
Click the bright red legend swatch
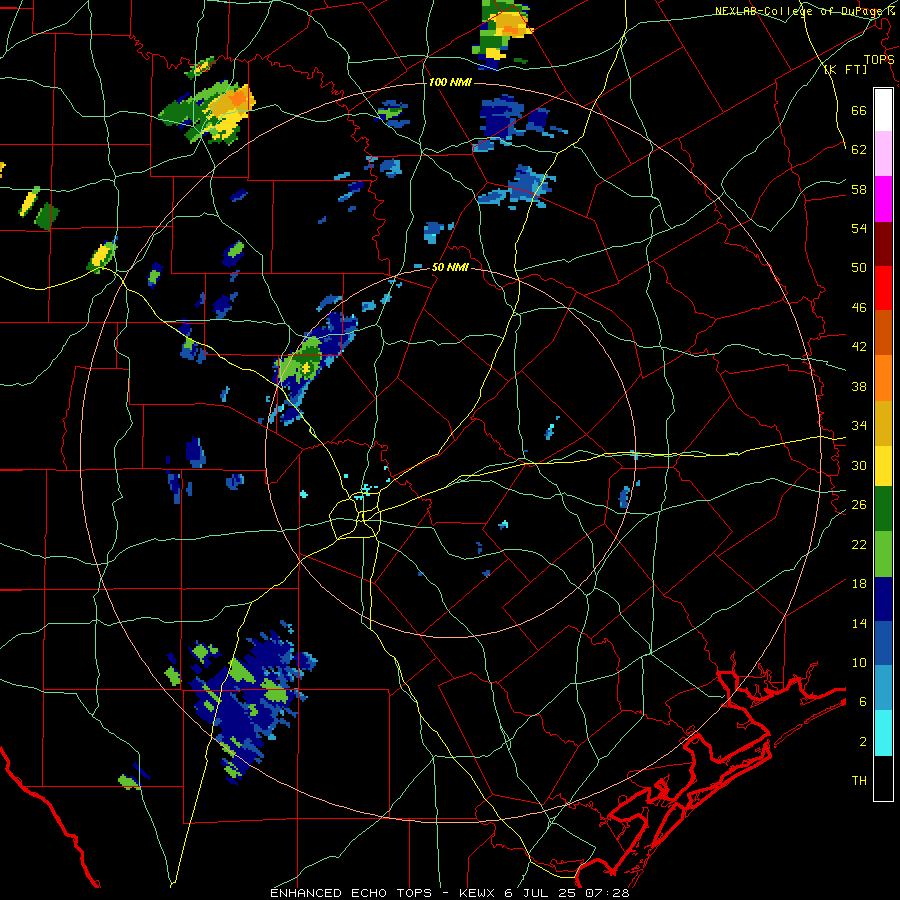883,288
